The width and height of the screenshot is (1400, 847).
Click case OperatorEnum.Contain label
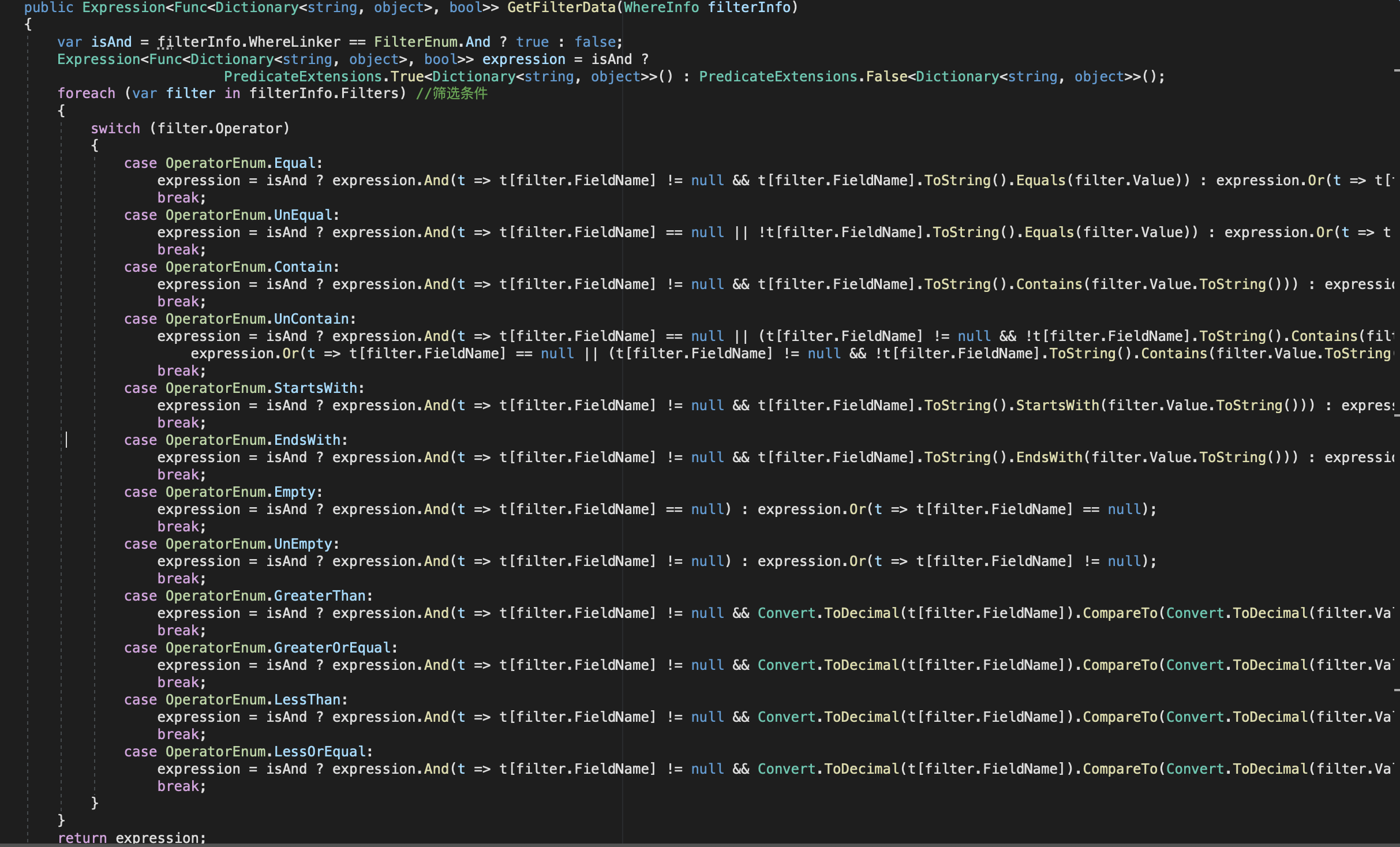click(x=231, y=267)
